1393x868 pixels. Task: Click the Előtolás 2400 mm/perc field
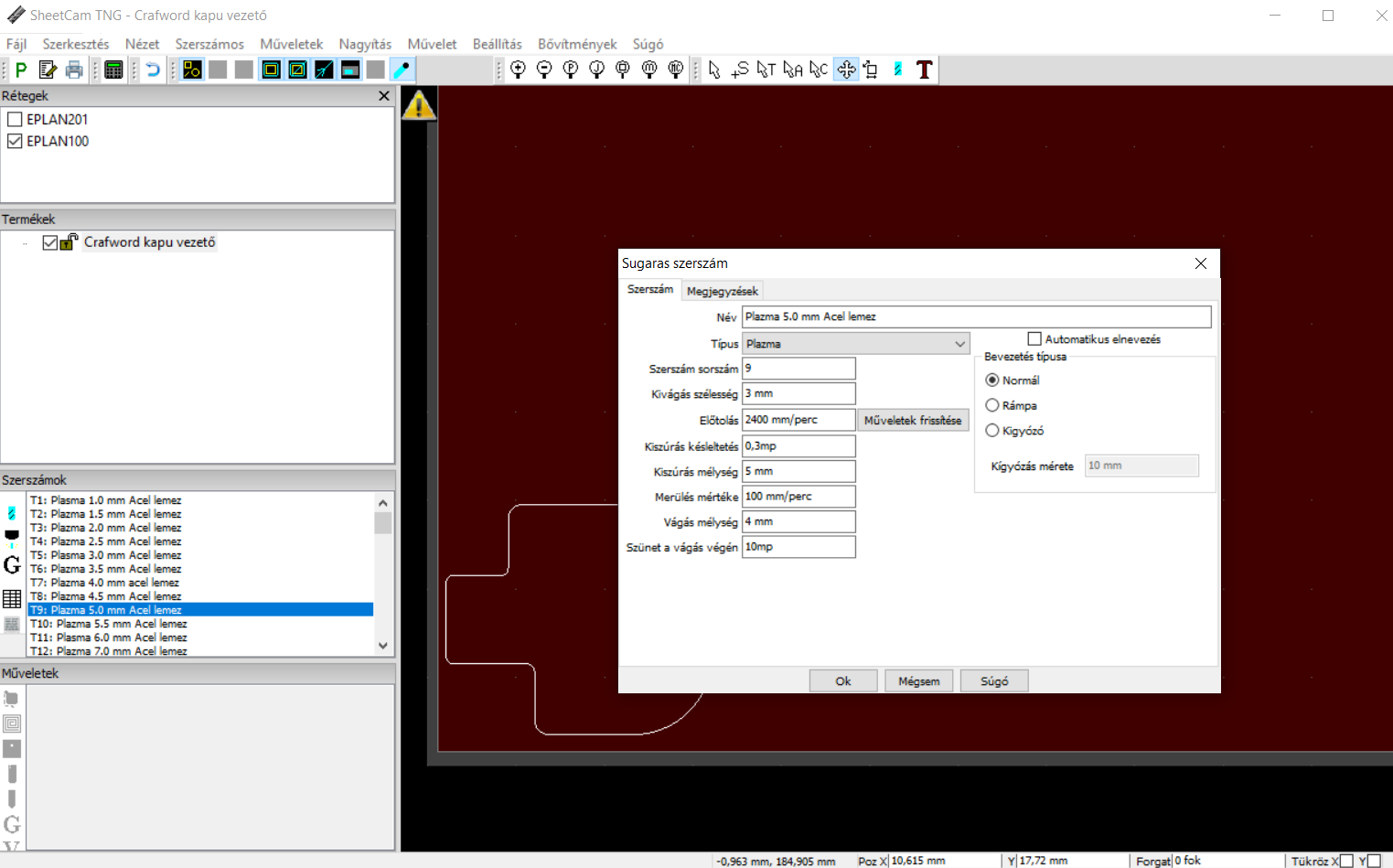tap(798, 420)
